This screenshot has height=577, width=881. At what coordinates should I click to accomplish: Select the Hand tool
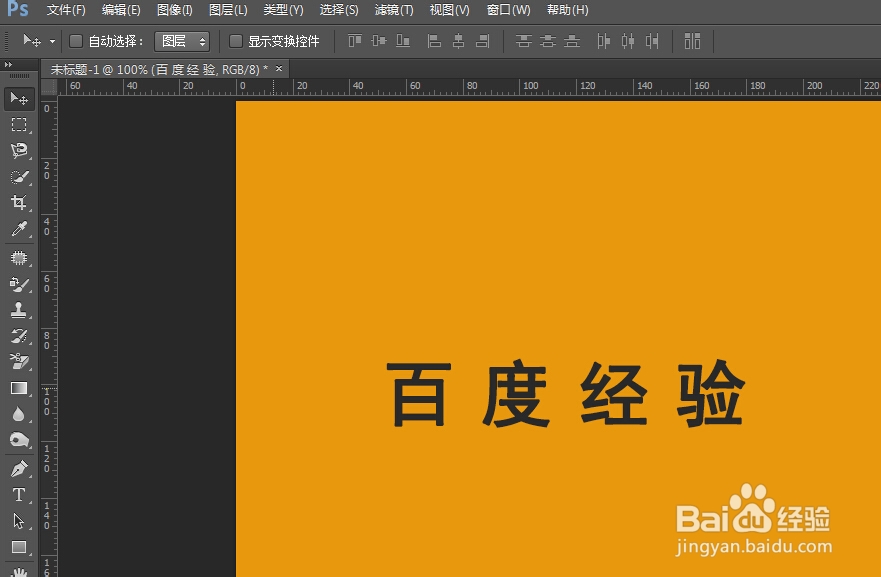click(19, 571)
